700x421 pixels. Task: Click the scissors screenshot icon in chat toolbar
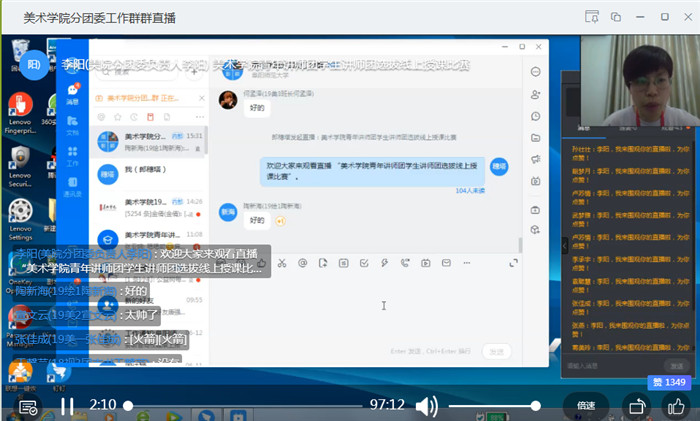point(283,263)
